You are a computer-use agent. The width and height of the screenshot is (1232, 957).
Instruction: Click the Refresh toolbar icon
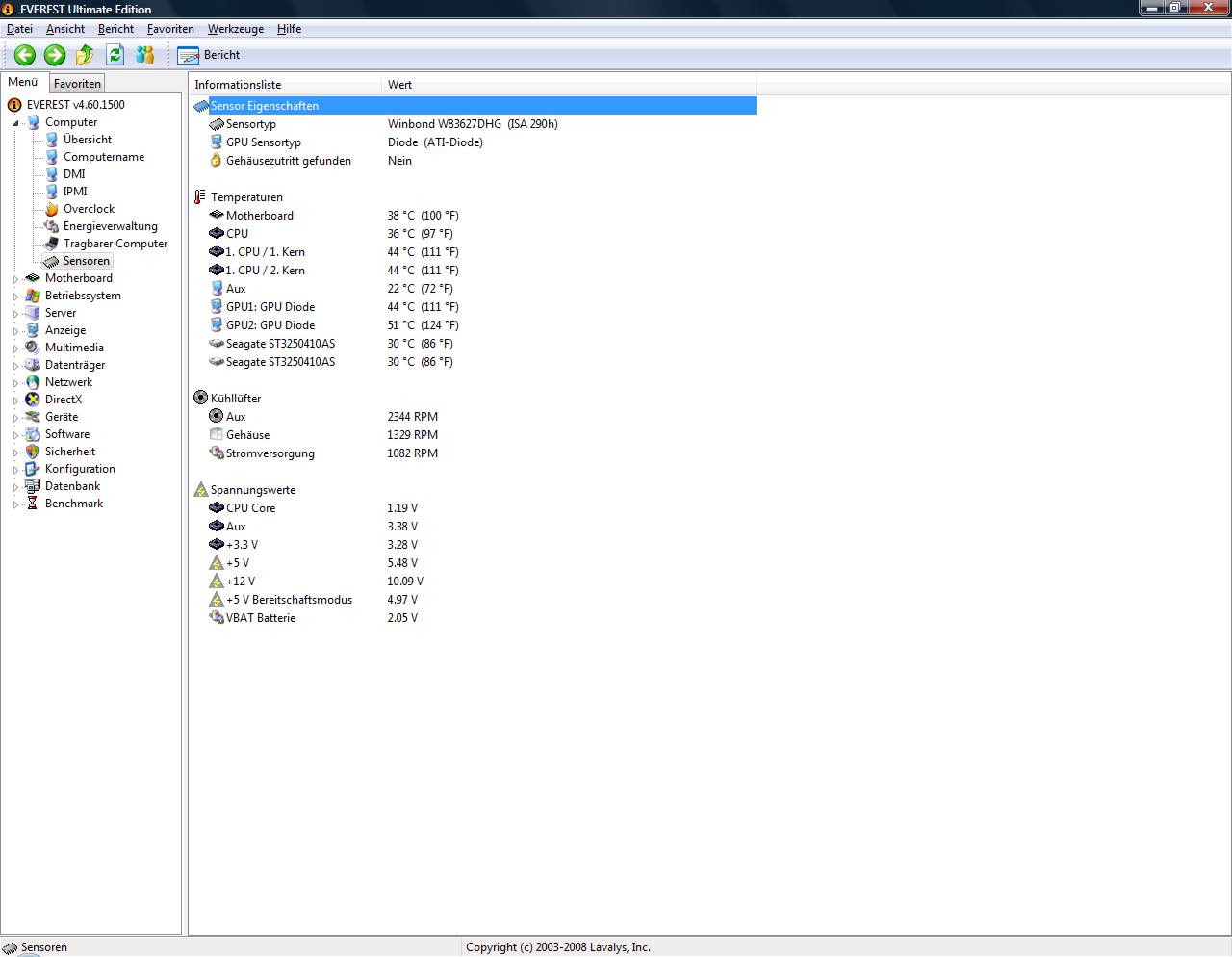[115, 55]
